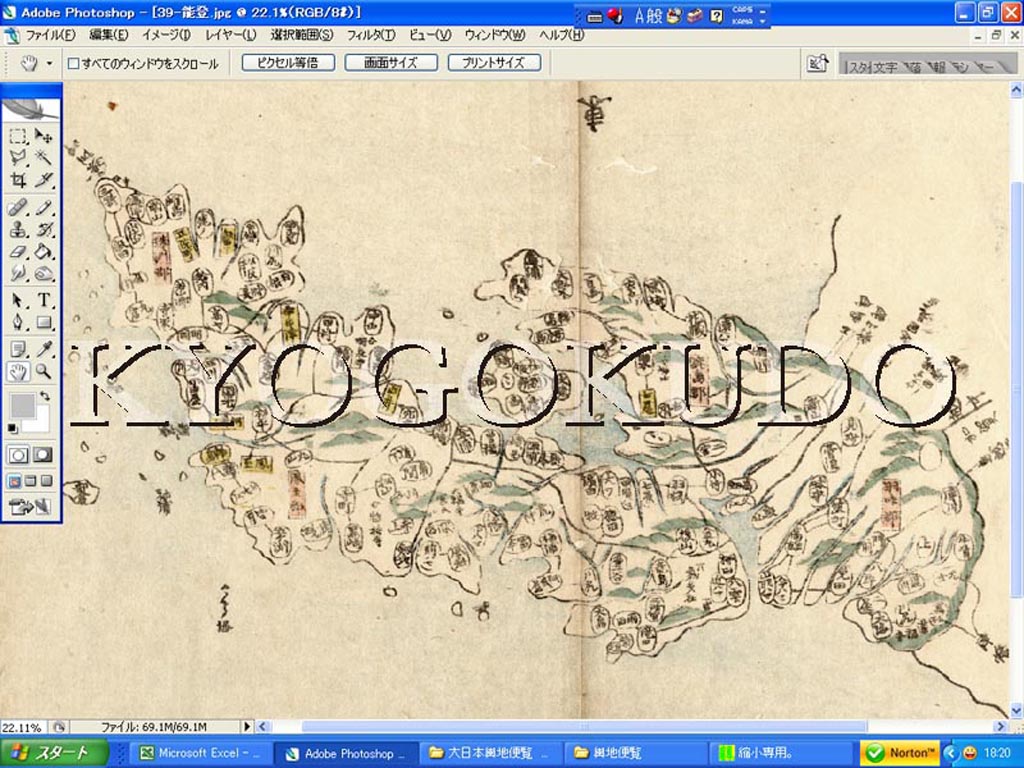Open フィルタ(T) menu

tap(370, 35)
